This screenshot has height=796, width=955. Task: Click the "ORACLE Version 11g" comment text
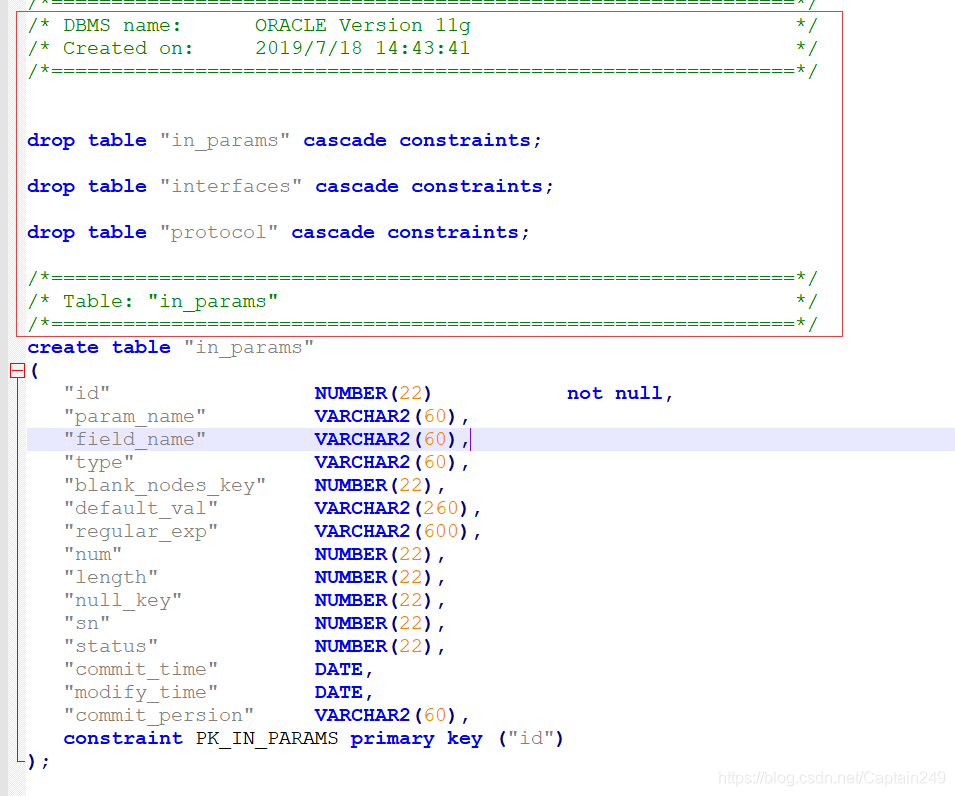[362, 26]
